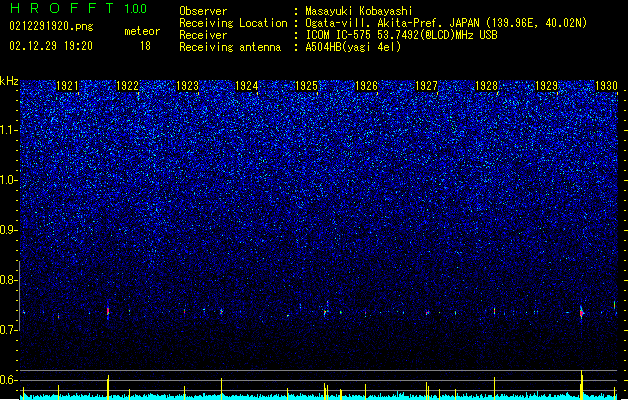Click the 0.9 kHz frequency tick label

tap(9, 230)
